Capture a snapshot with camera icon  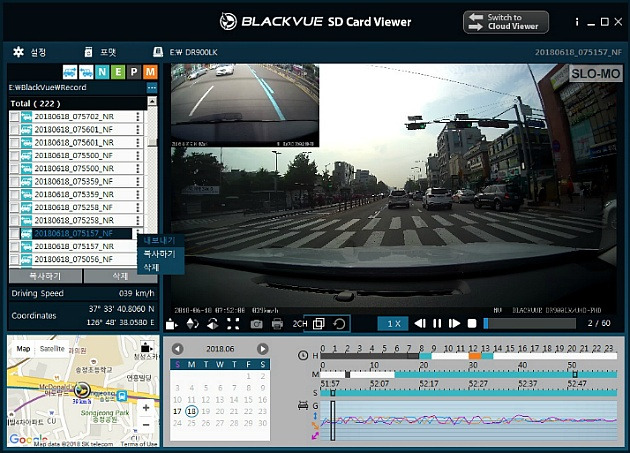(256, 324)
